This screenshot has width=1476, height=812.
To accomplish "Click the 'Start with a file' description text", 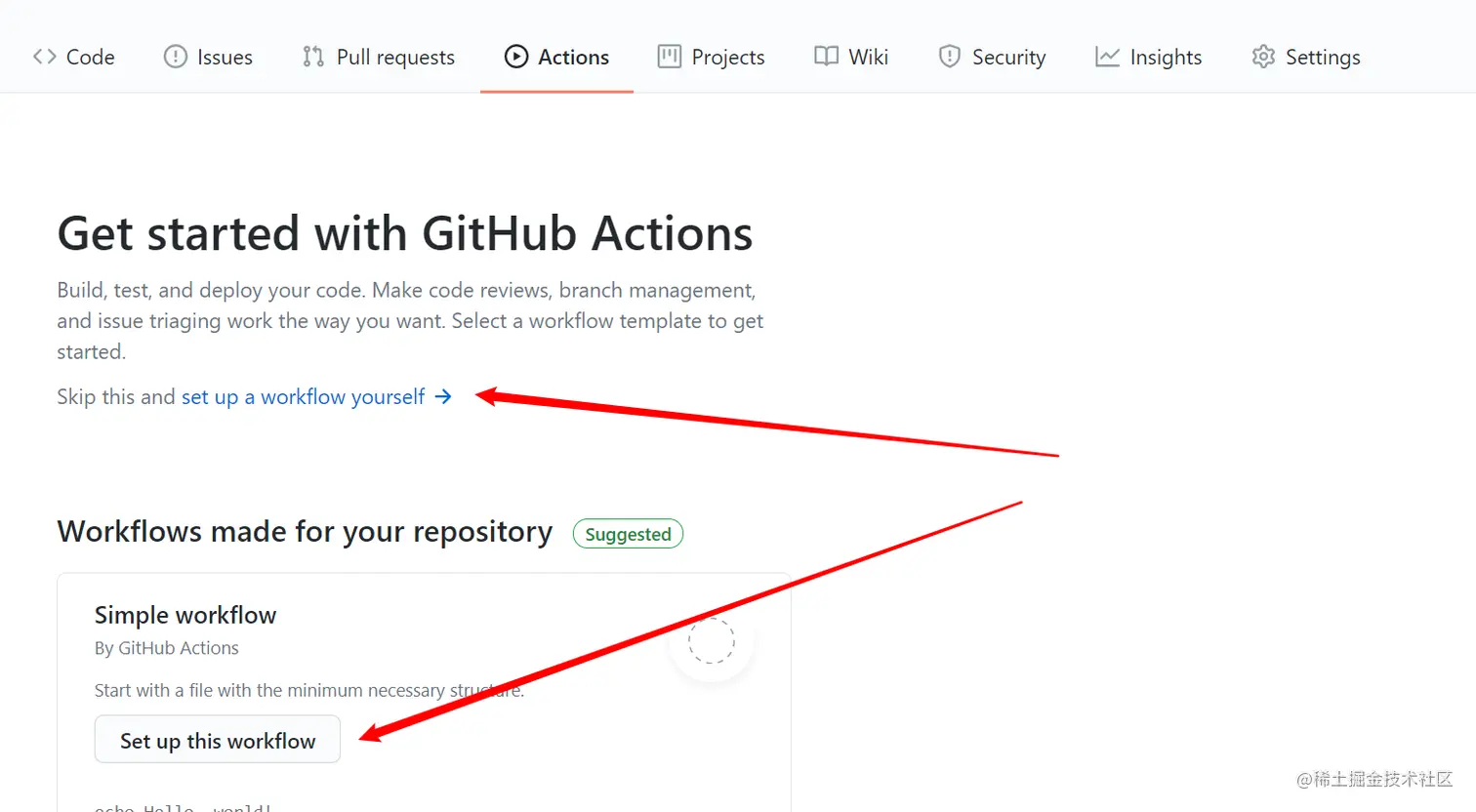I will 308,690.
